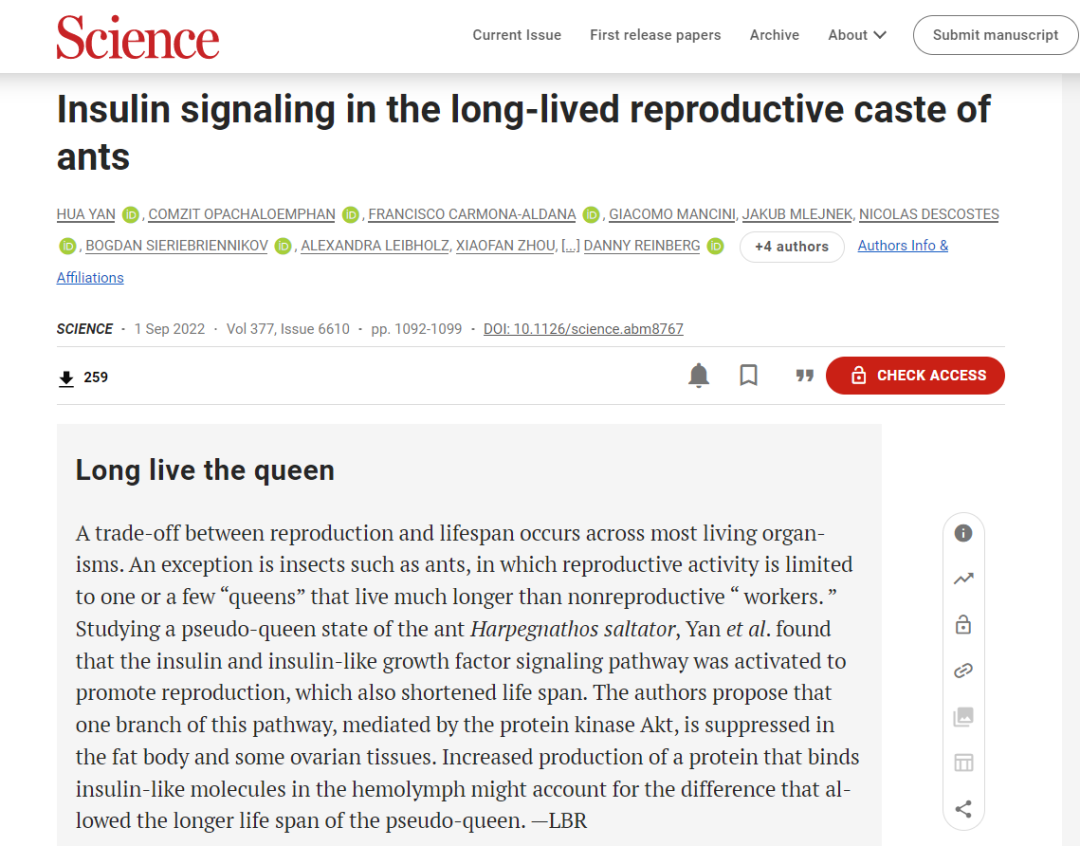Go to Current Issue
The image size is (1080, 846).
tap(517, 35)
